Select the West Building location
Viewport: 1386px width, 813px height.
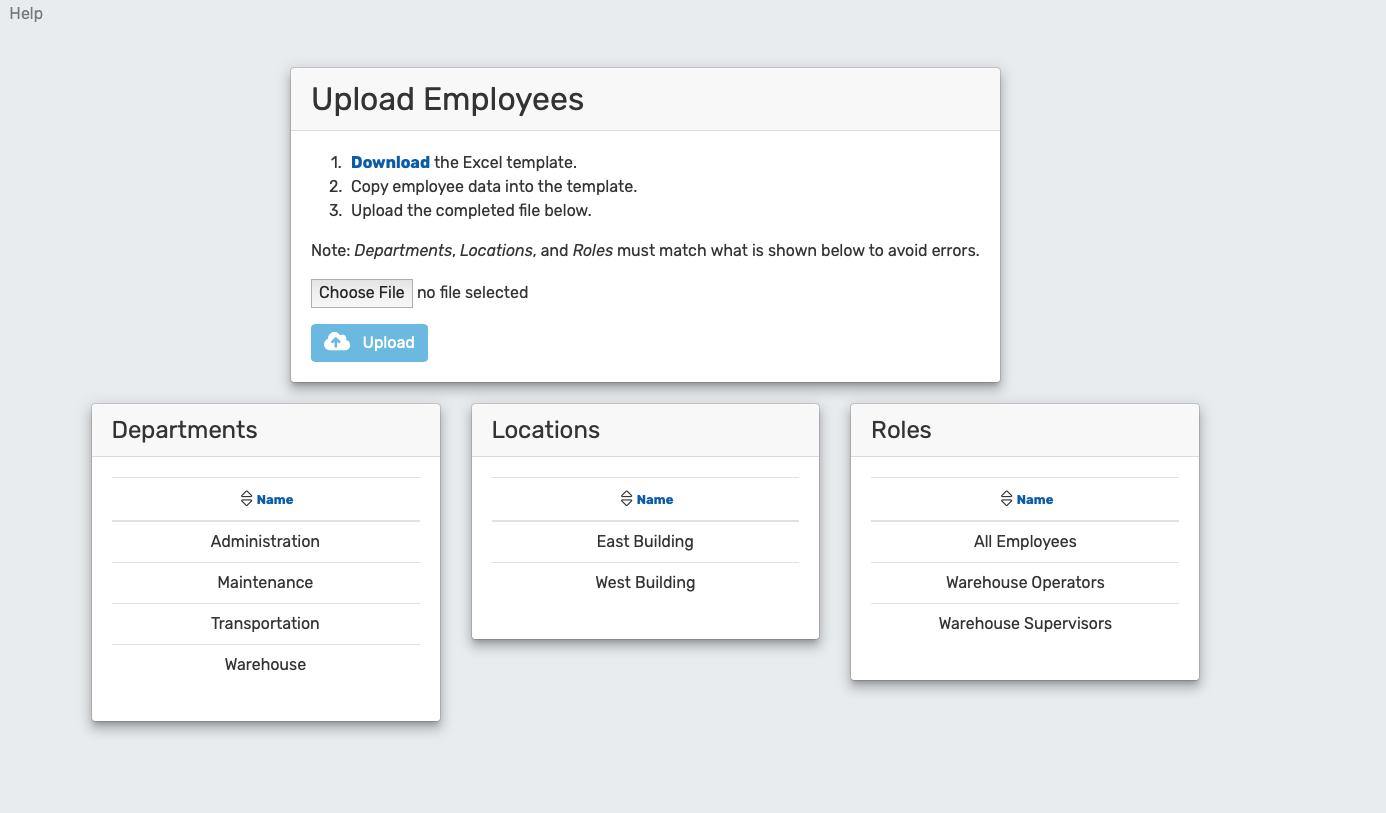(645, 582)
